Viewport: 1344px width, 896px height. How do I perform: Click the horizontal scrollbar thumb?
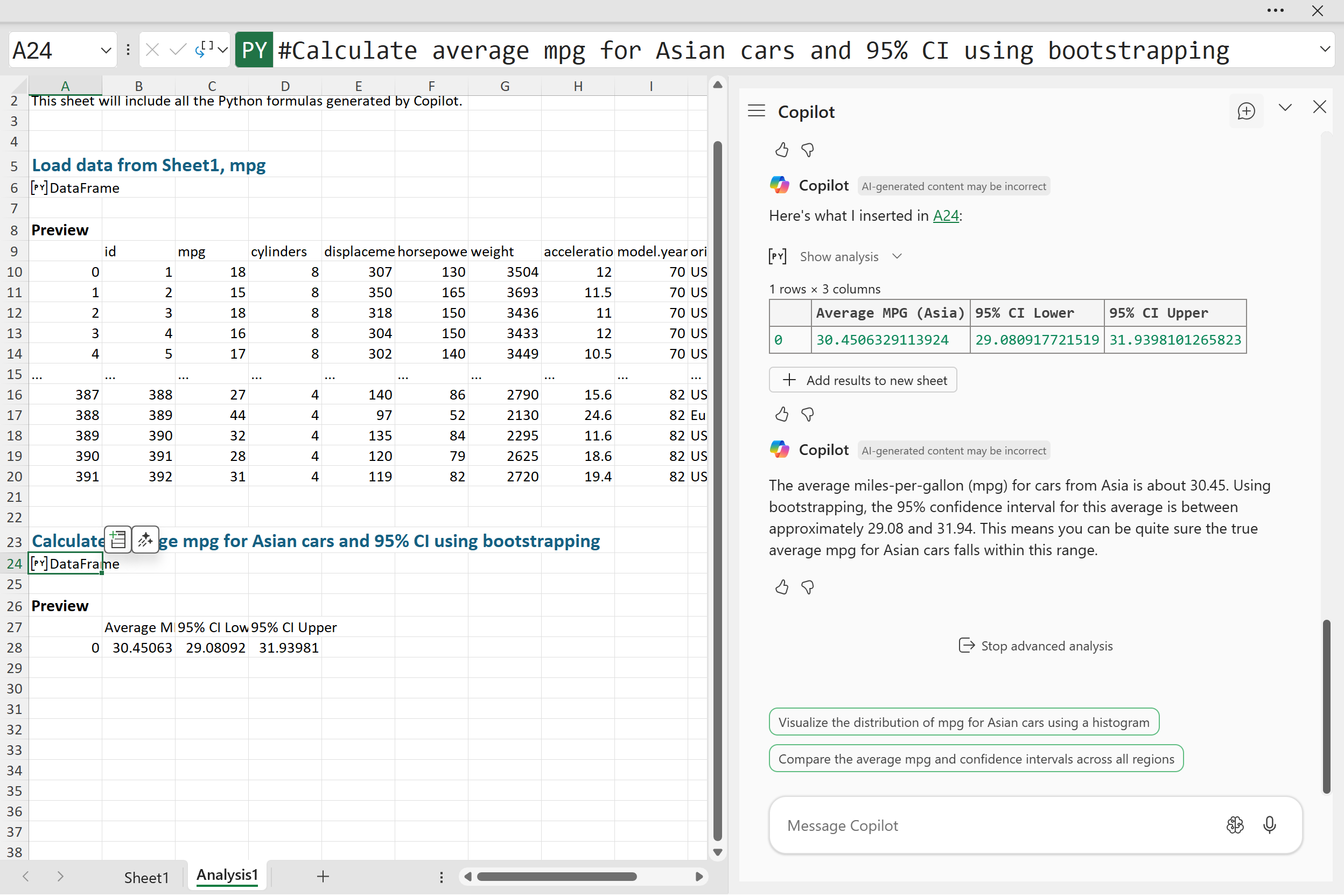click(x=557, y=877)
